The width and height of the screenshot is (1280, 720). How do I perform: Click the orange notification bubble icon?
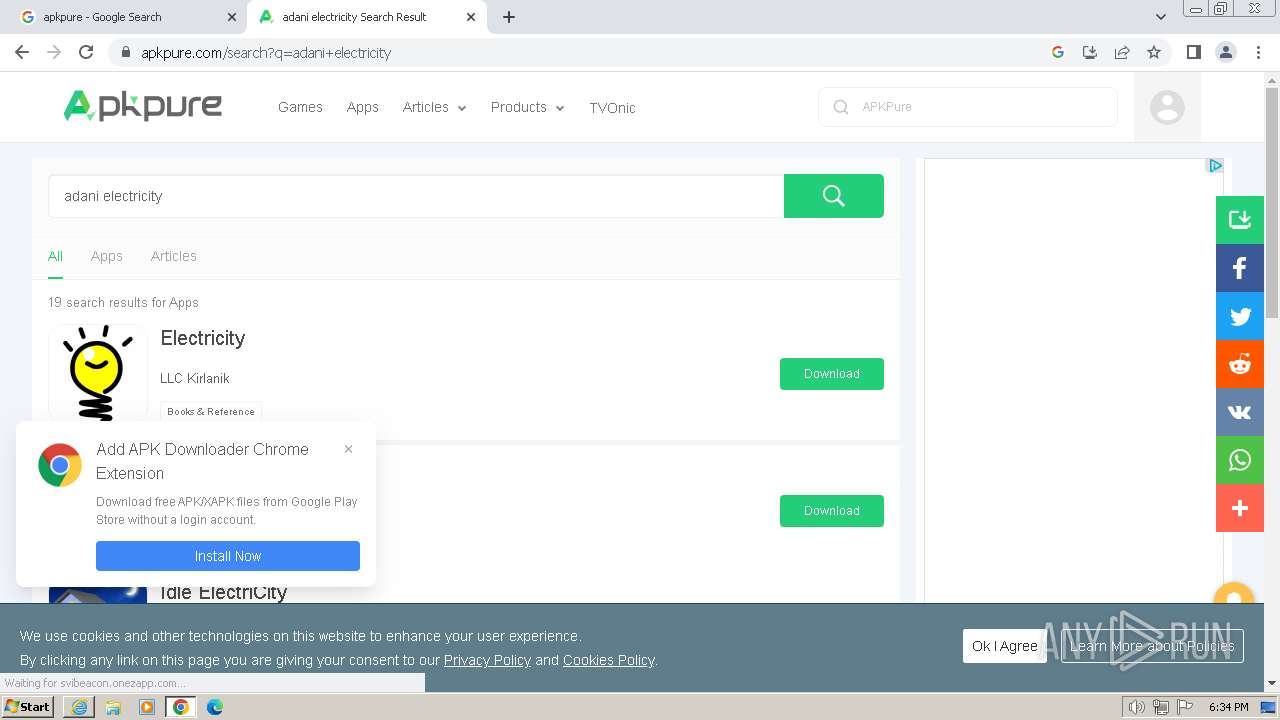pos(1233,594)
